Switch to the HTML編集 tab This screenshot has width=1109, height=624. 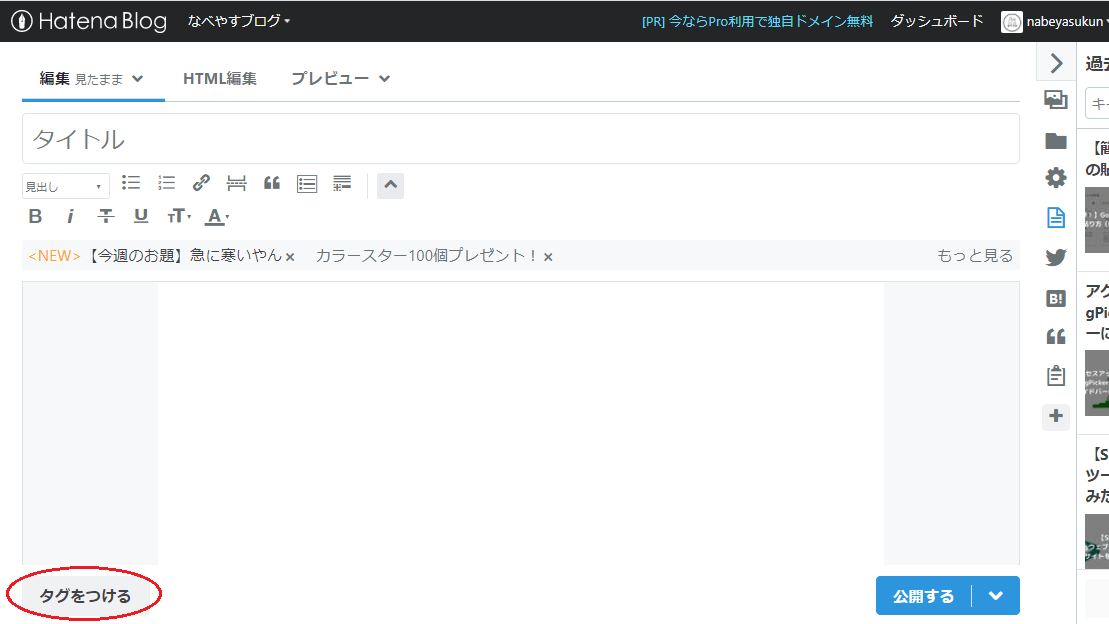(x=220, y=77)
